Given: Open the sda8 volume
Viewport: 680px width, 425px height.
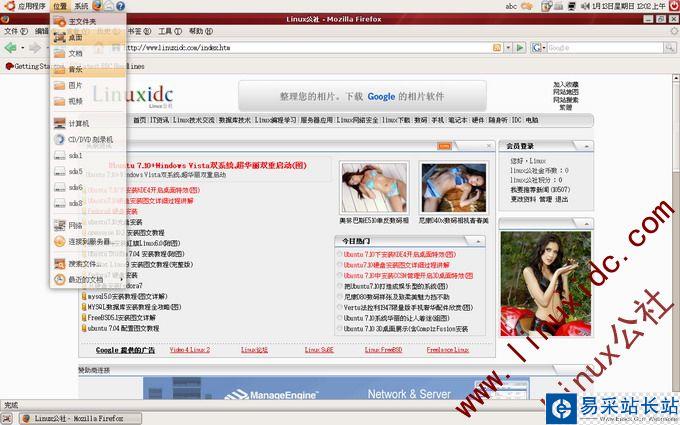Looking at the screenshot, I should pyautogui.click(x=88, y=203).
